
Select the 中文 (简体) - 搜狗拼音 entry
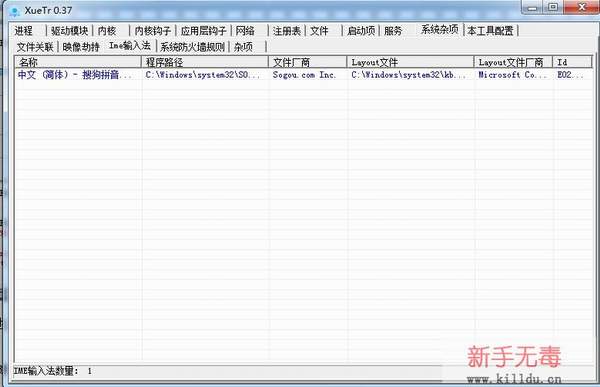[x=75, y=75]
